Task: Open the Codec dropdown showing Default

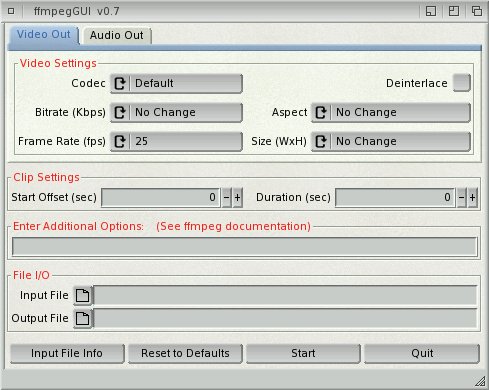Action: 176,83
